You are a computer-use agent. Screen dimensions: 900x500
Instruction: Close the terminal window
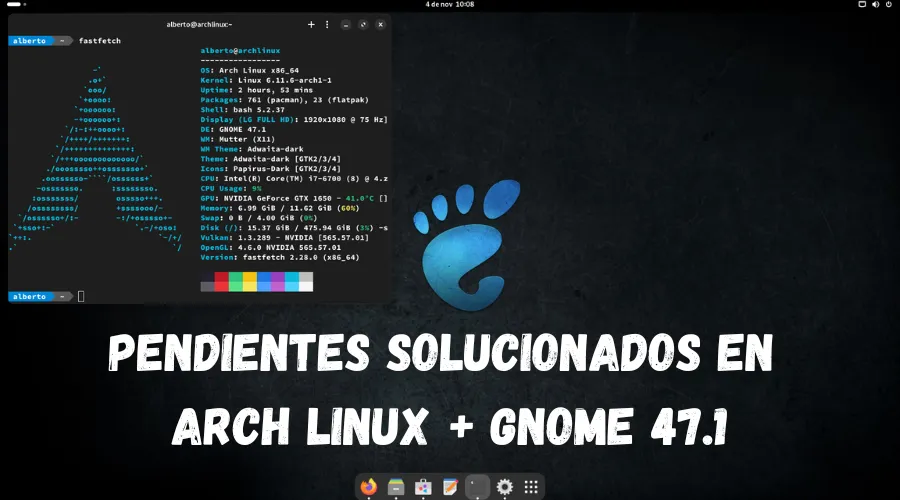[380, 25]
